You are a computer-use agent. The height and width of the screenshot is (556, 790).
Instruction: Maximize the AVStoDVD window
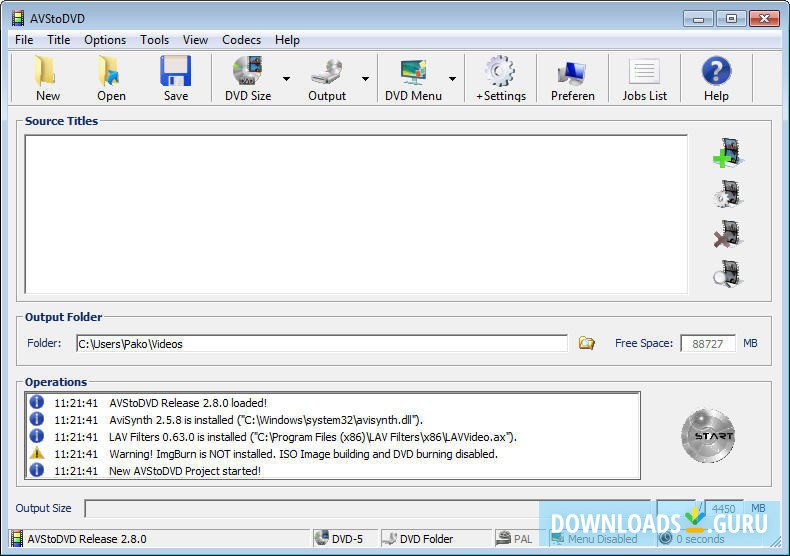[x=731, y=19]
